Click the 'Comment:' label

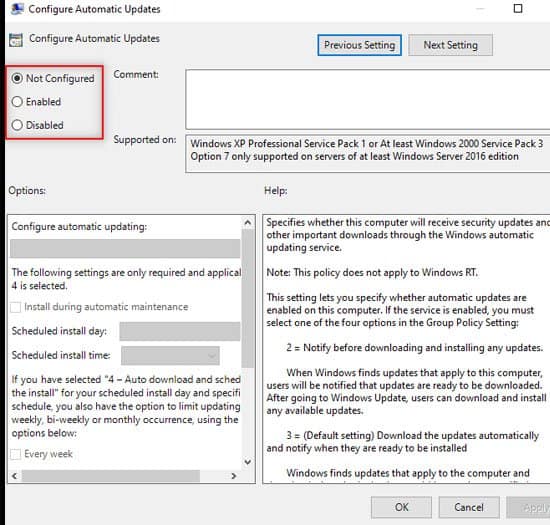pos(136,74)
